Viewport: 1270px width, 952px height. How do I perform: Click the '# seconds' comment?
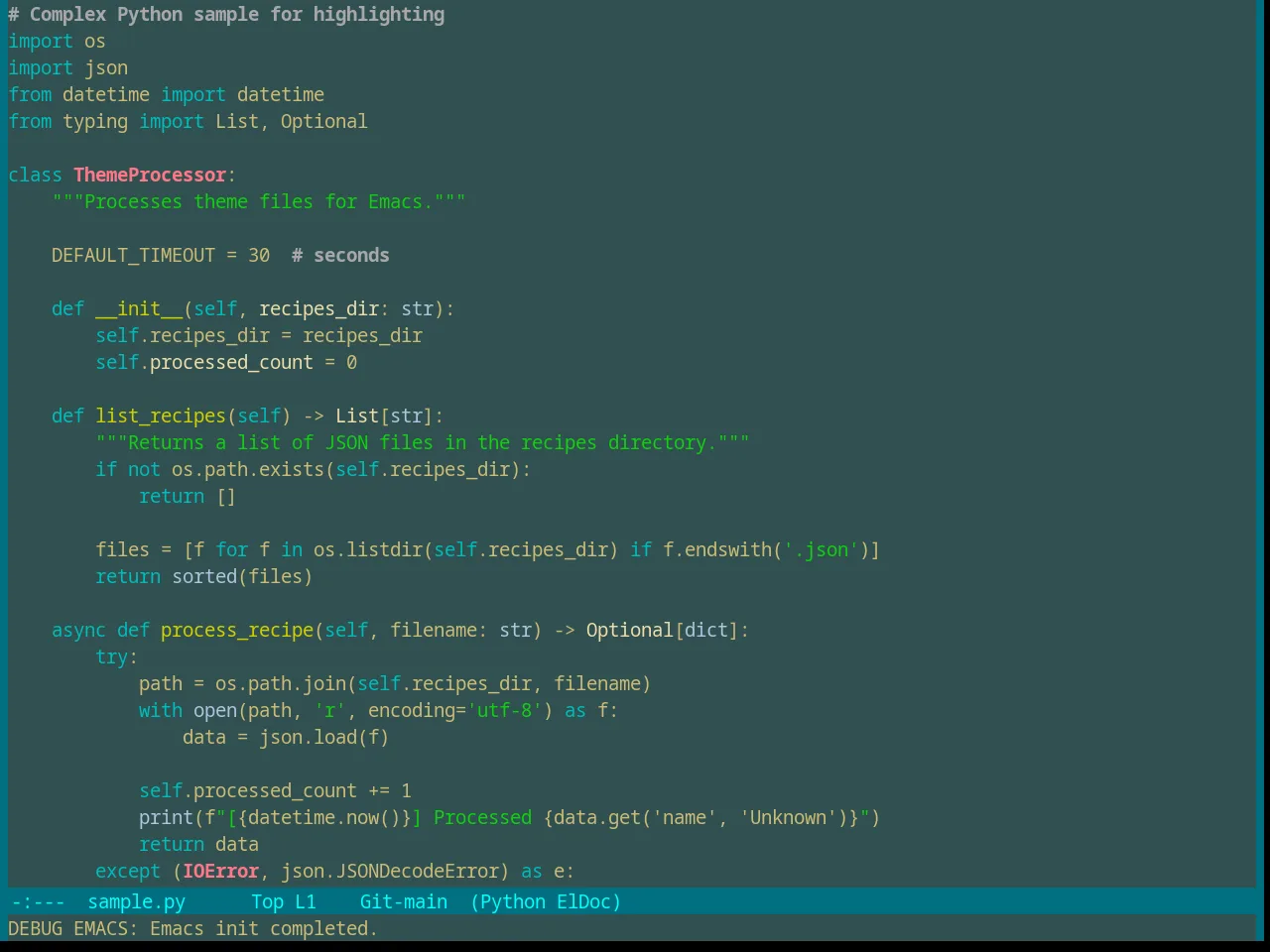(x=340, y=255)
